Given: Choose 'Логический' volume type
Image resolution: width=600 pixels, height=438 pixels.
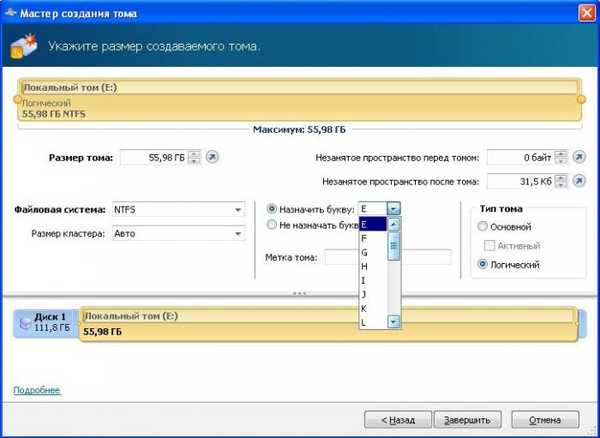Looking at the screenshot, I should point(483,264).
